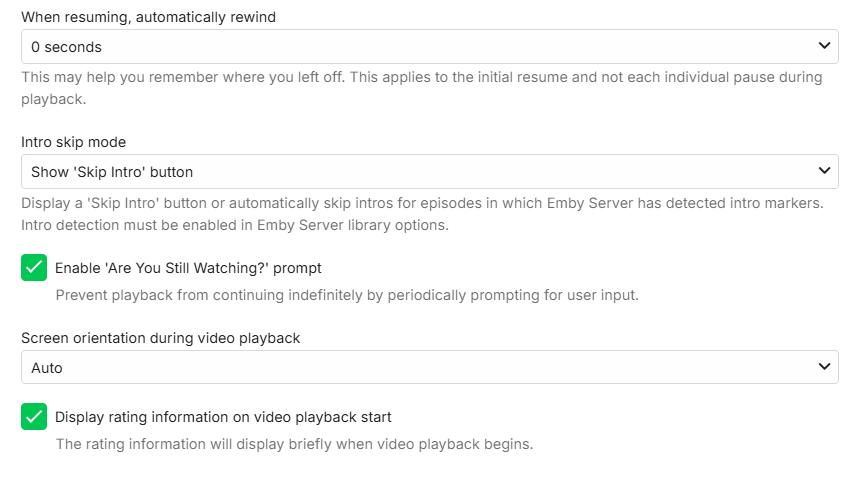Click the '0 seconds' selected value text

(x=67, y=46)
